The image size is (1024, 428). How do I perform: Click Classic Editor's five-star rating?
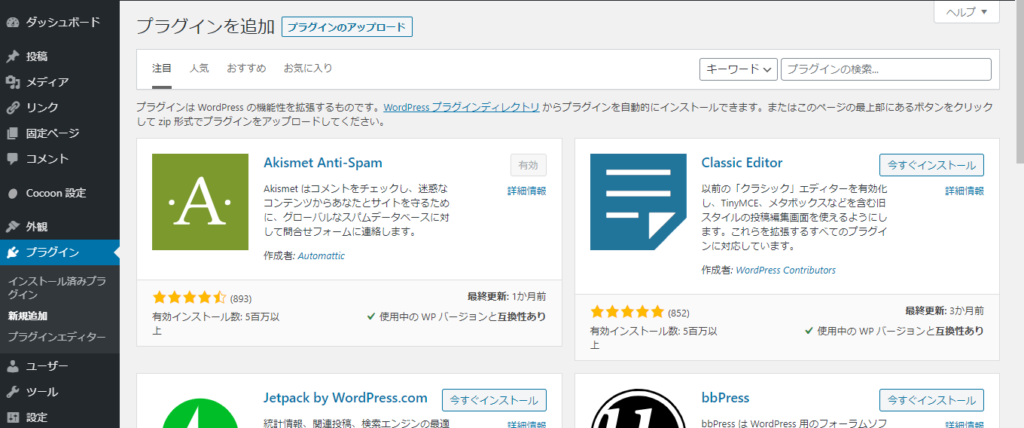[627, 312]
